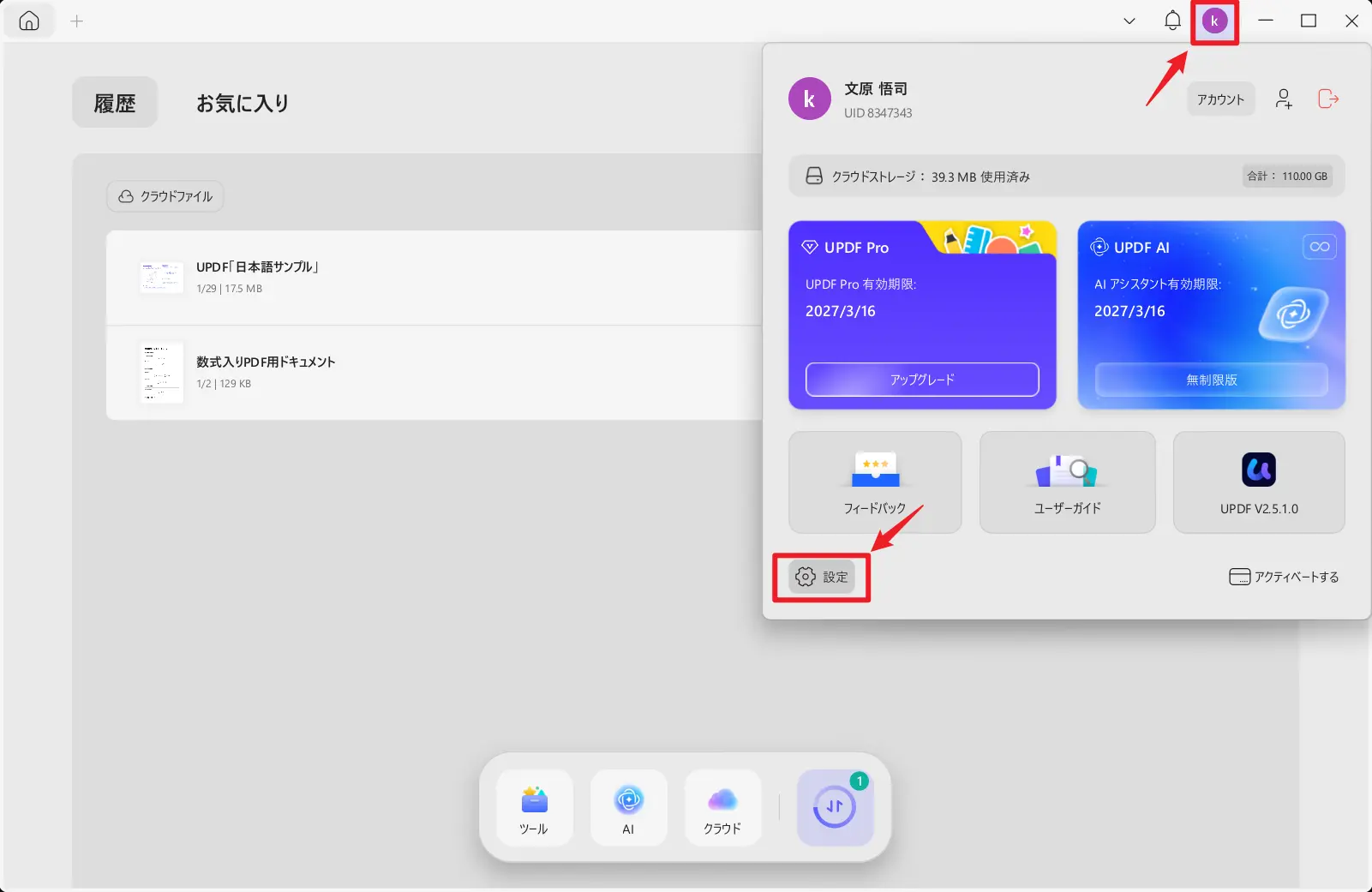The width and height of the screenshot is (1372, 892).
Task: Open the AI assistant in bottom dock
Action: point(628,808)
